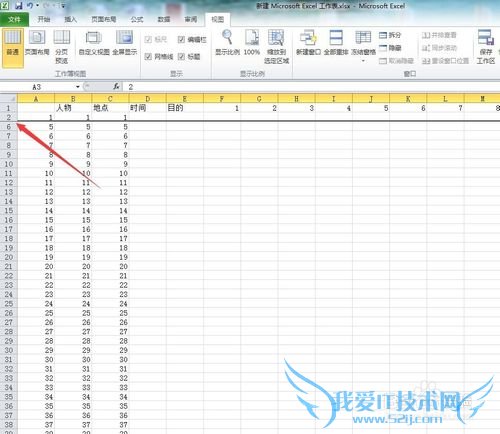Click 拆分 split window button

[x=390, y=35]
